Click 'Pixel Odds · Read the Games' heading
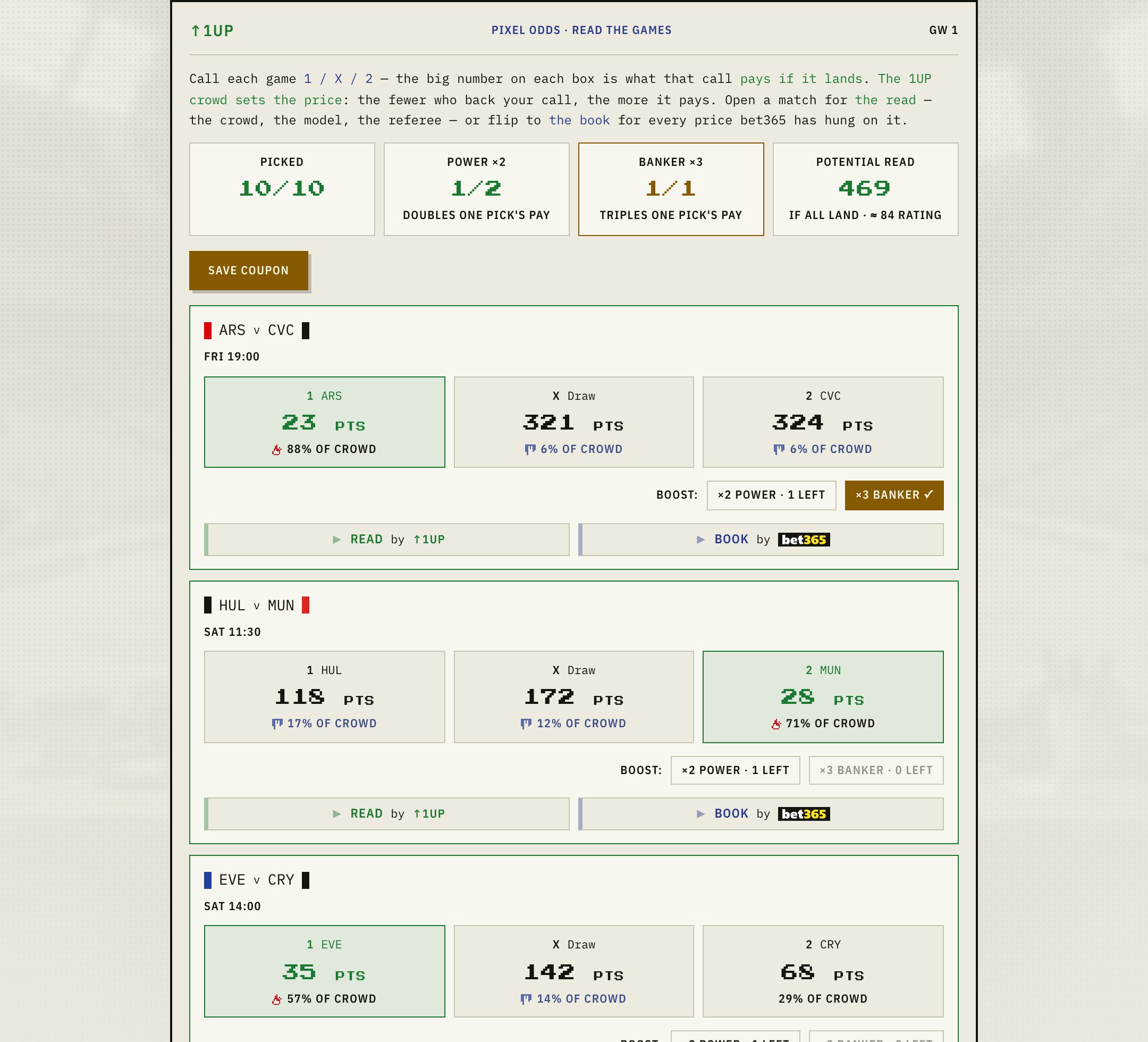1148x1042 pixels. [x=581, y=30]
